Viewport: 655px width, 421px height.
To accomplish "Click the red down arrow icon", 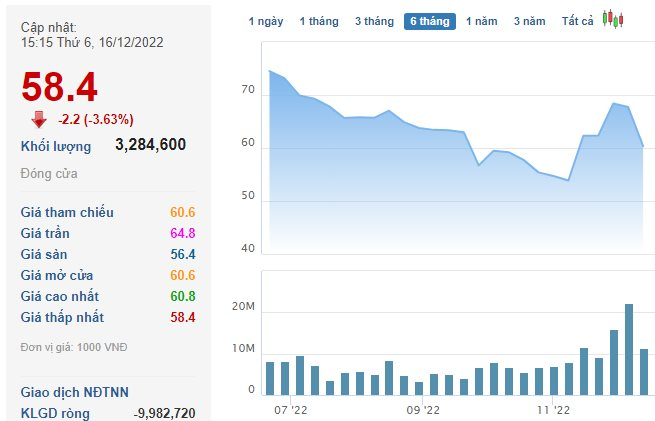I will [39, 119].
